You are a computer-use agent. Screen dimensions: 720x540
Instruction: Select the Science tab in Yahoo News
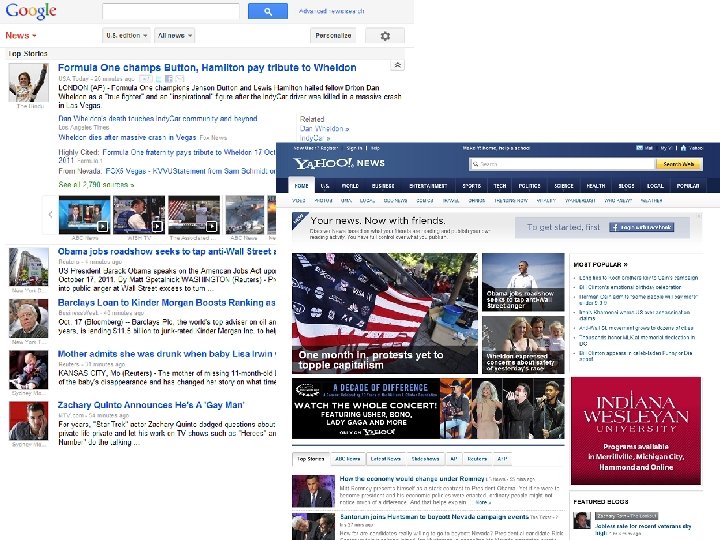[x=564, y=186]
